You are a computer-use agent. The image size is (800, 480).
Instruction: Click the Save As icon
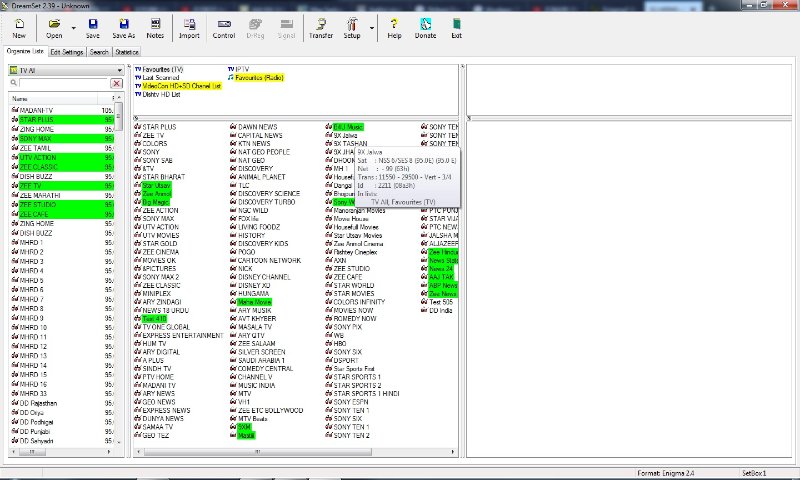click(x=123, y=28)
